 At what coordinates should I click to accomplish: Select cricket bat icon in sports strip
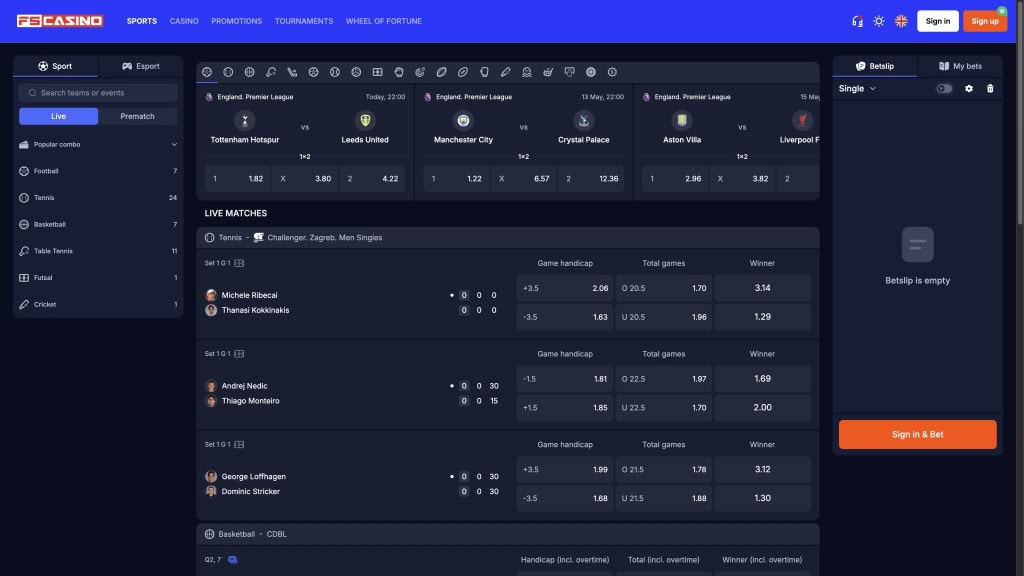[505, 72]
